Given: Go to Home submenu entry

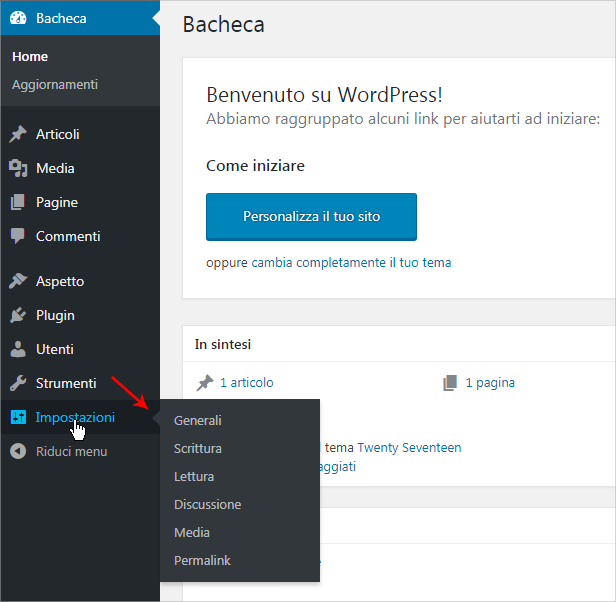Looking at the screenshot, I should click(30, 57).
